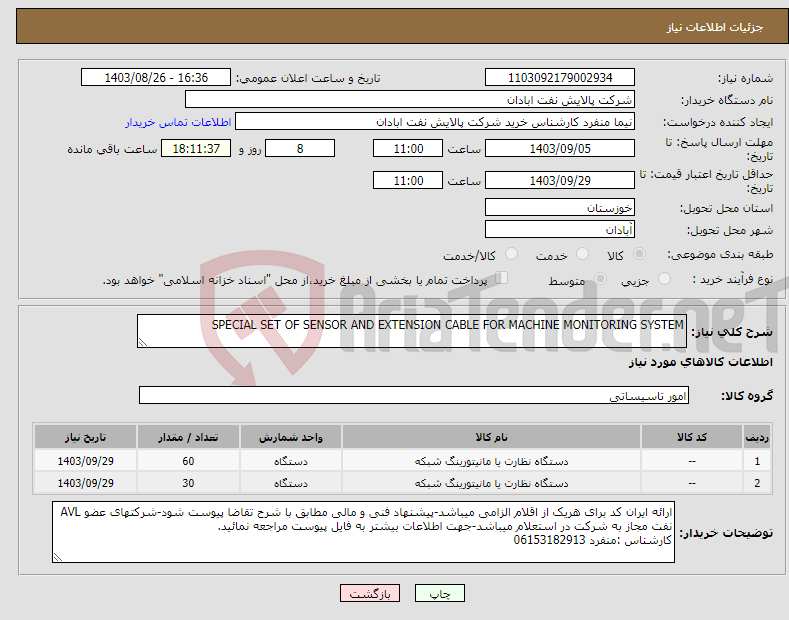Click the توضیحات خریدار label

pos(726,532)
